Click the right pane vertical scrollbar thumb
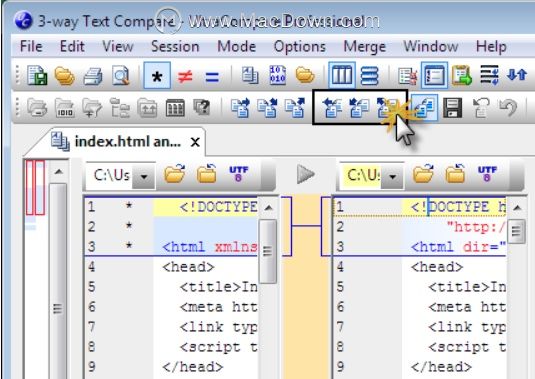The height and width of the screenshot is (379, 535). click(x=516, y=231)
